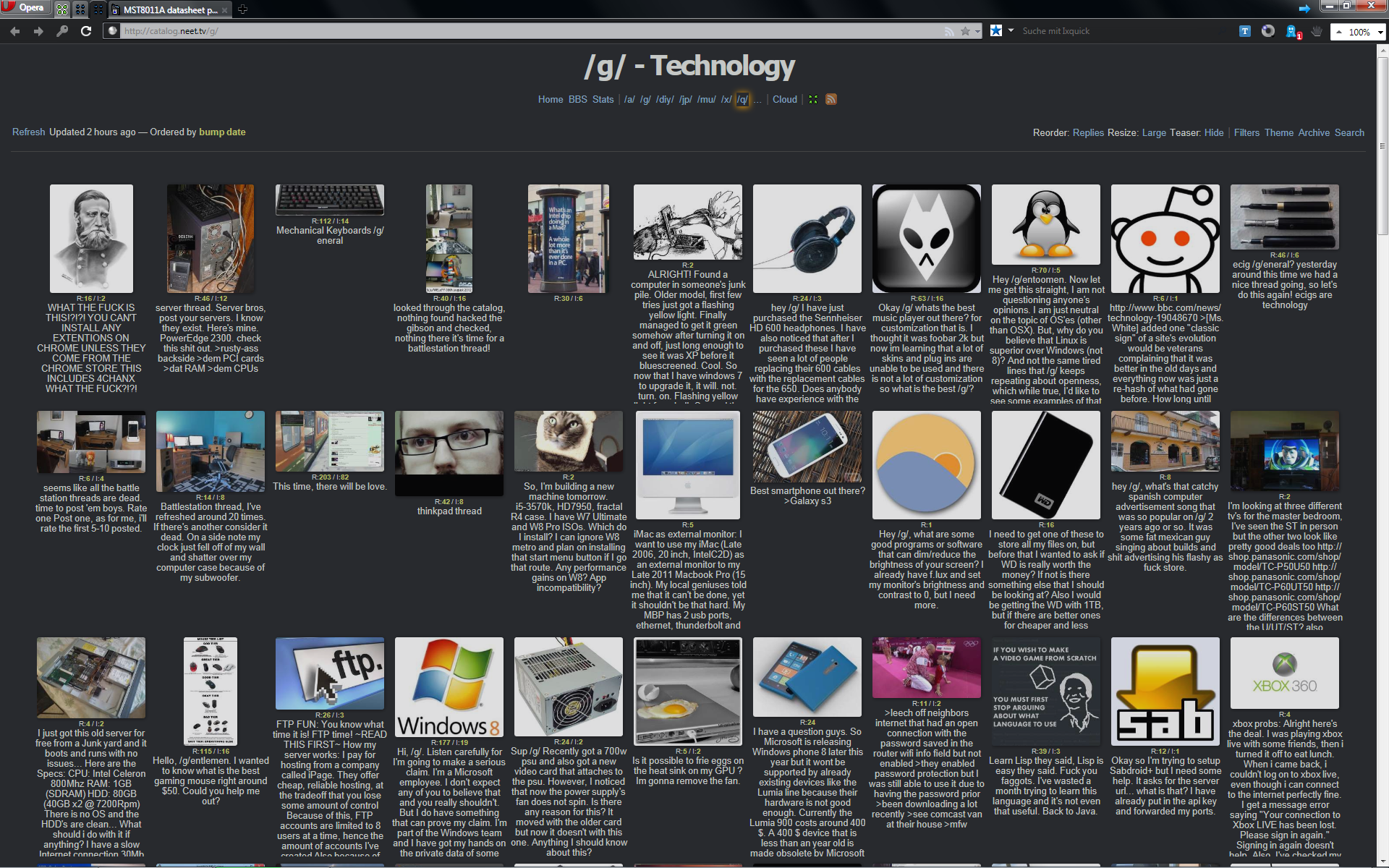
Task: Open the Opera main menu button
Action: (25, 7)
